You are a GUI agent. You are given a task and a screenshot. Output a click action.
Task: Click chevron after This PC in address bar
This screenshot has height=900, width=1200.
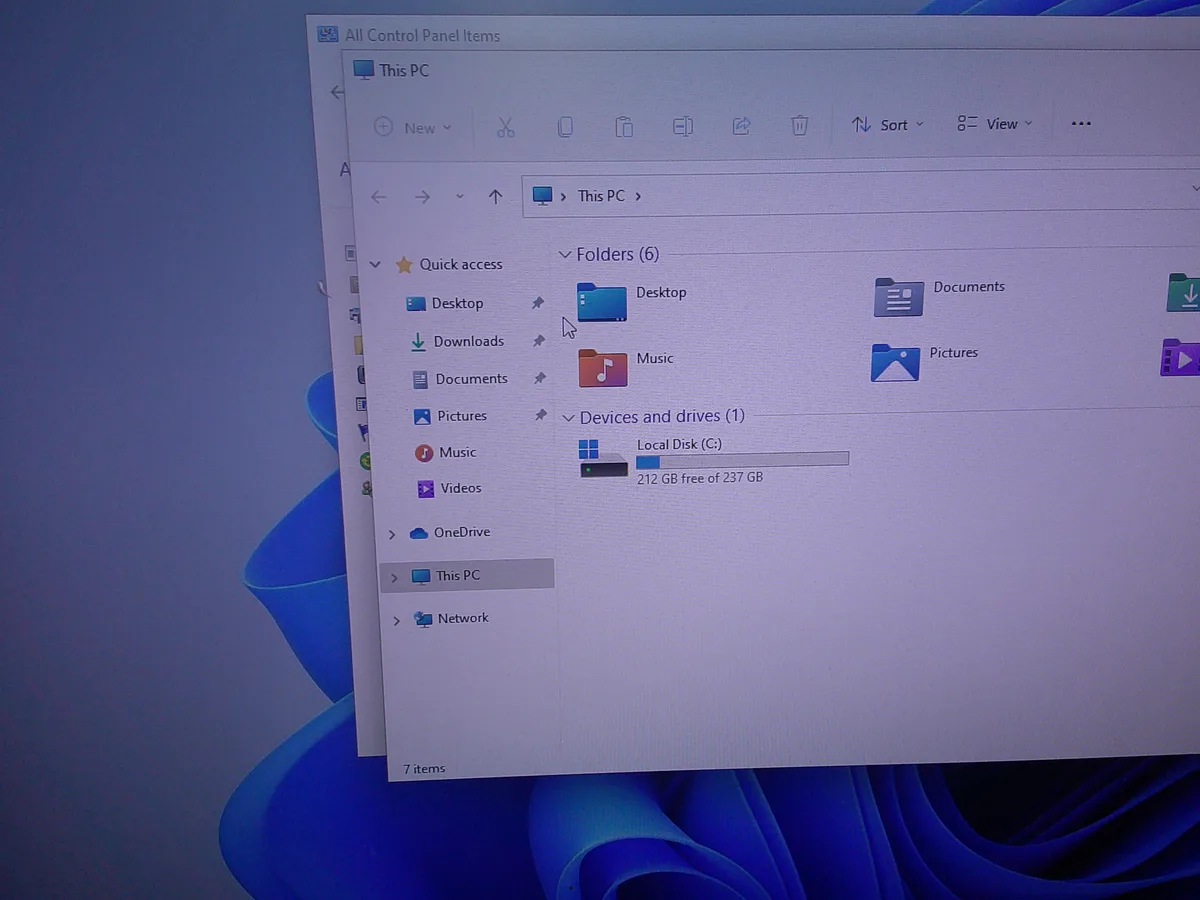pyautogui.click(x=638, y=196)
